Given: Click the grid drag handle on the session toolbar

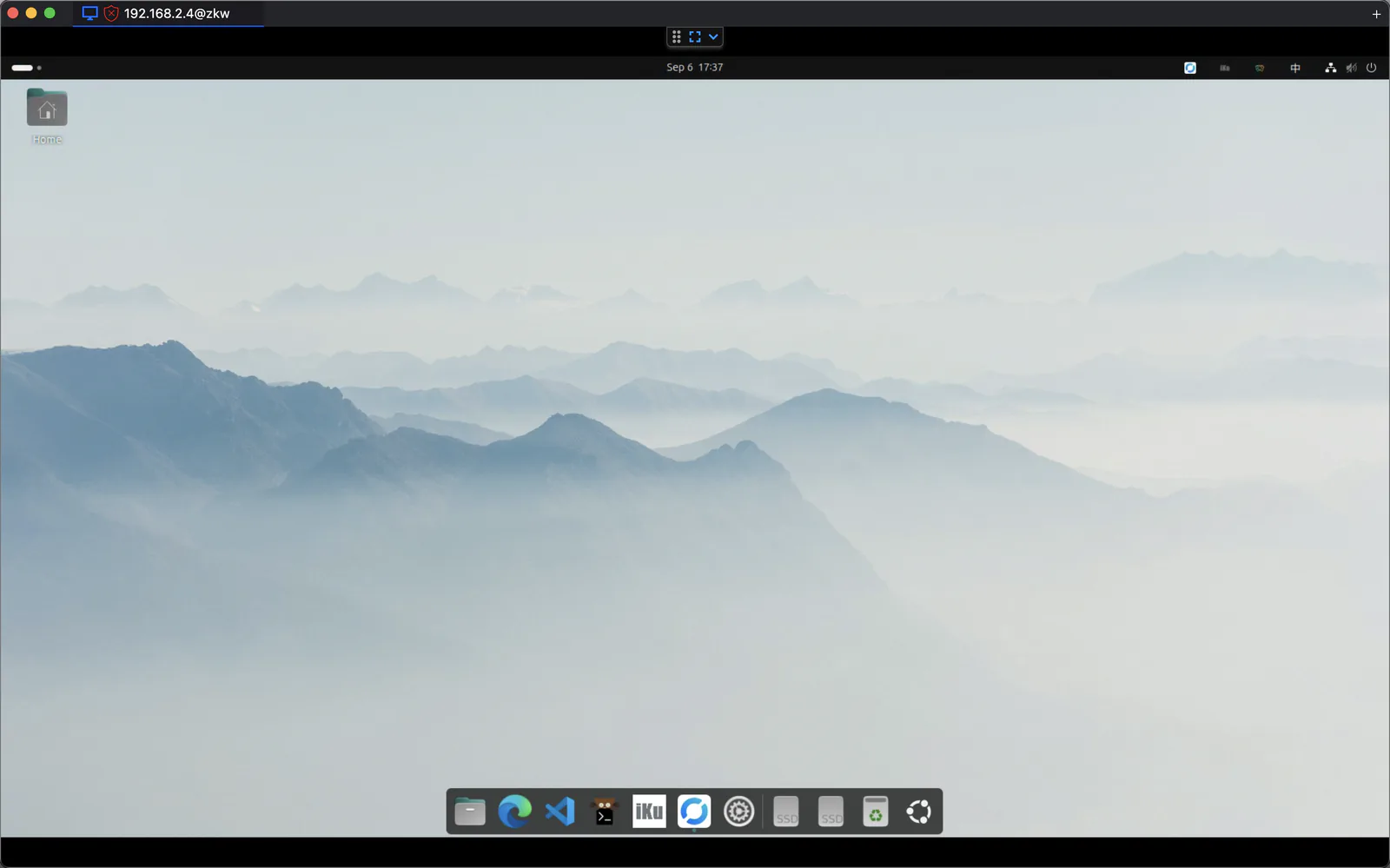Looking at the screenshot, I should click(x=677, y=36).
